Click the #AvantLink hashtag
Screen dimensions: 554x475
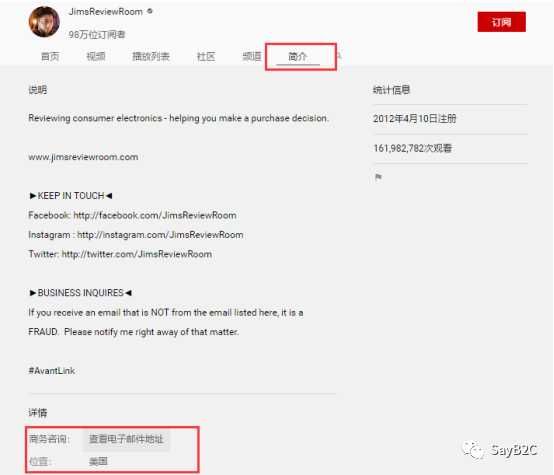tap(52, 371)
